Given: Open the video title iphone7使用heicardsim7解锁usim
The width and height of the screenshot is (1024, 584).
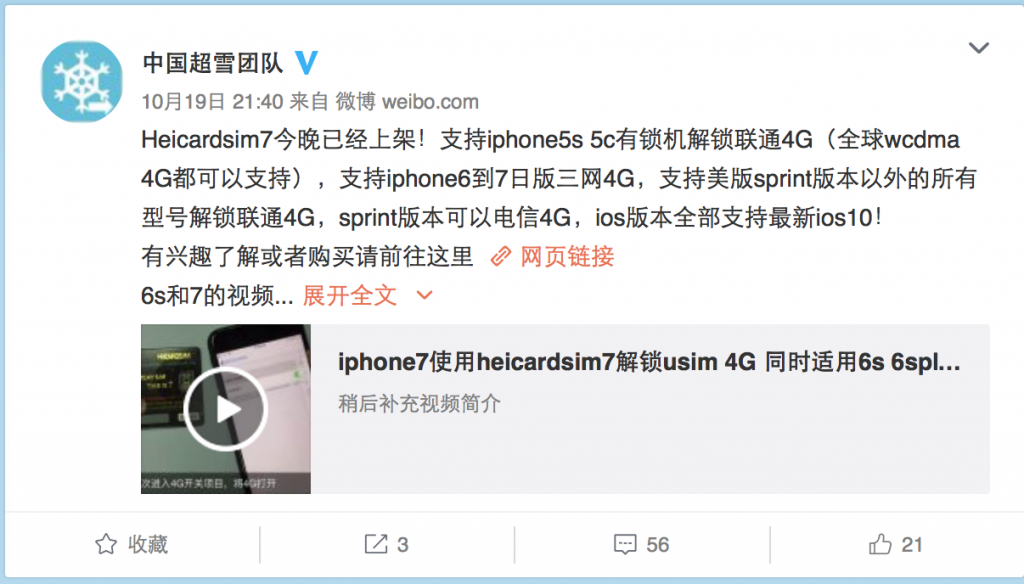Looking at the screenshot, I should (x=649, y=362).
